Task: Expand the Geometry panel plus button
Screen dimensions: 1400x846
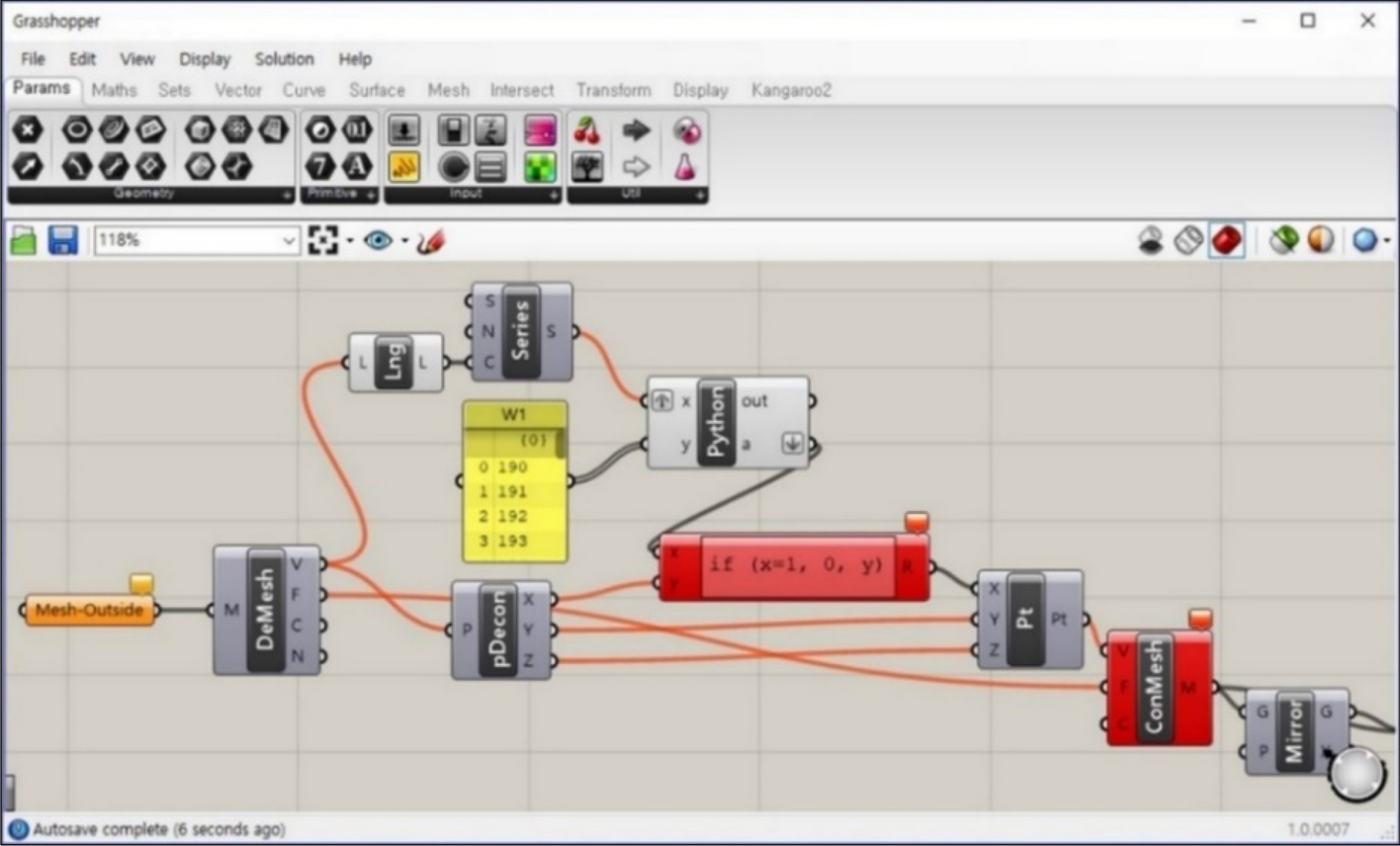Action: [x=288, y=196]
